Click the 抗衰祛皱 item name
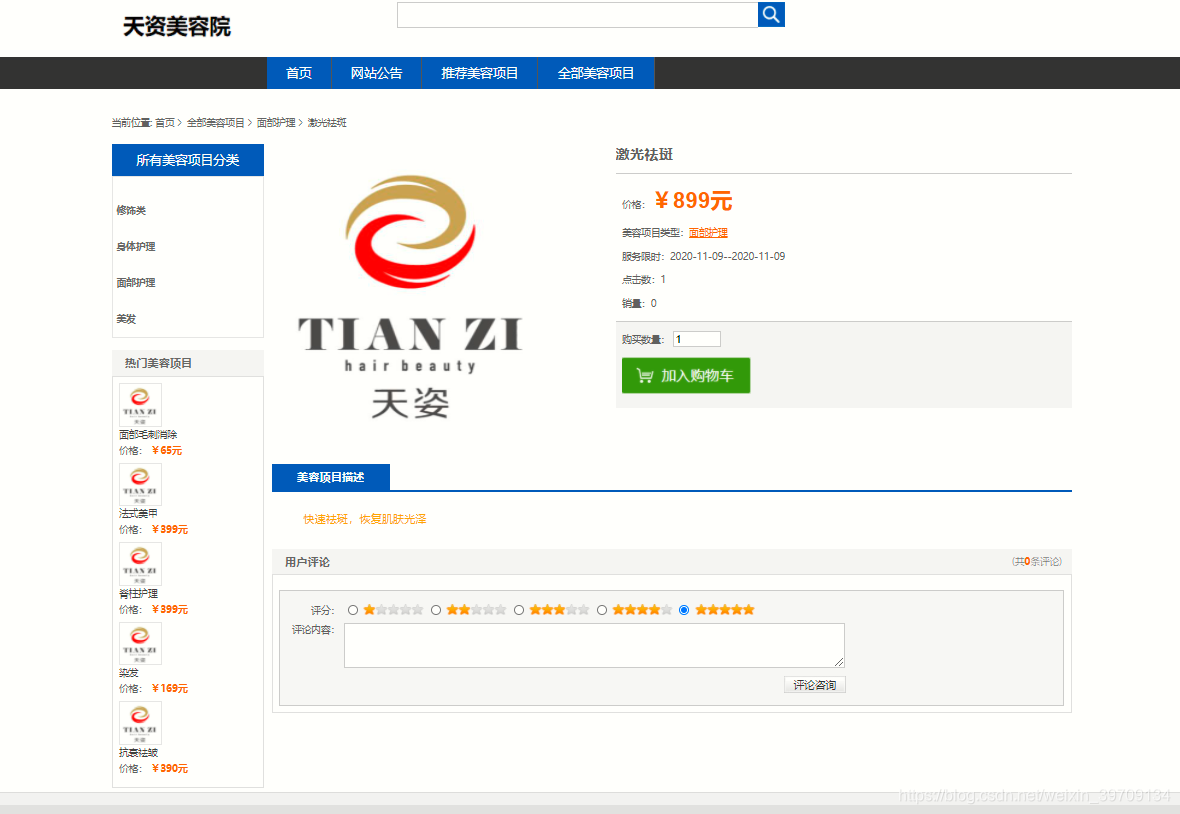This screenshot has width=1180, height=814. tap(138, 753)
